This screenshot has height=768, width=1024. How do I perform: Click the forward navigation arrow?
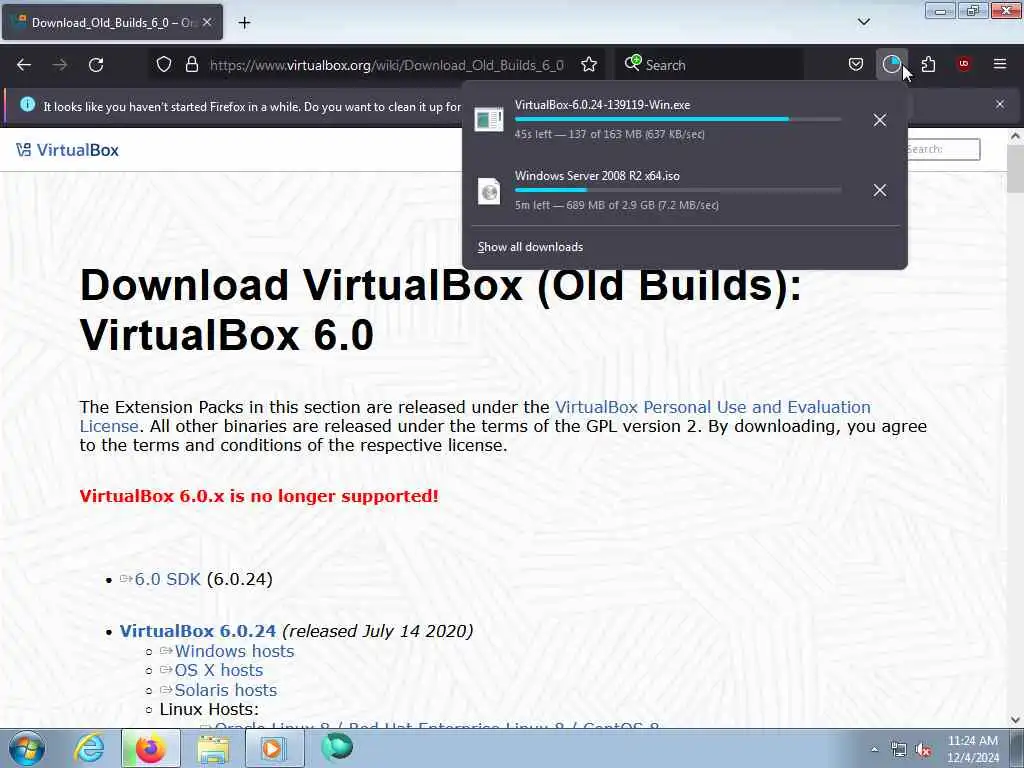(x=60, y=65)
